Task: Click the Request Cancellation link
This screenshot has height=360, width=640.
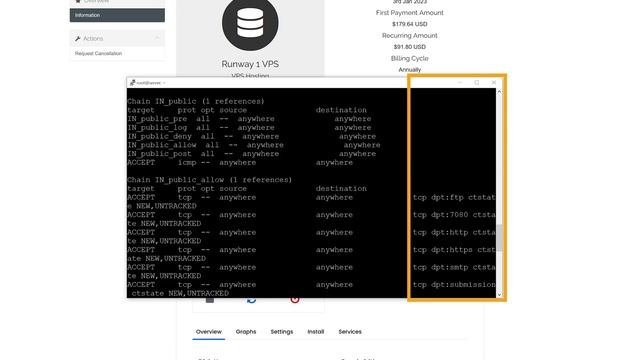Action: click(98, 53)
